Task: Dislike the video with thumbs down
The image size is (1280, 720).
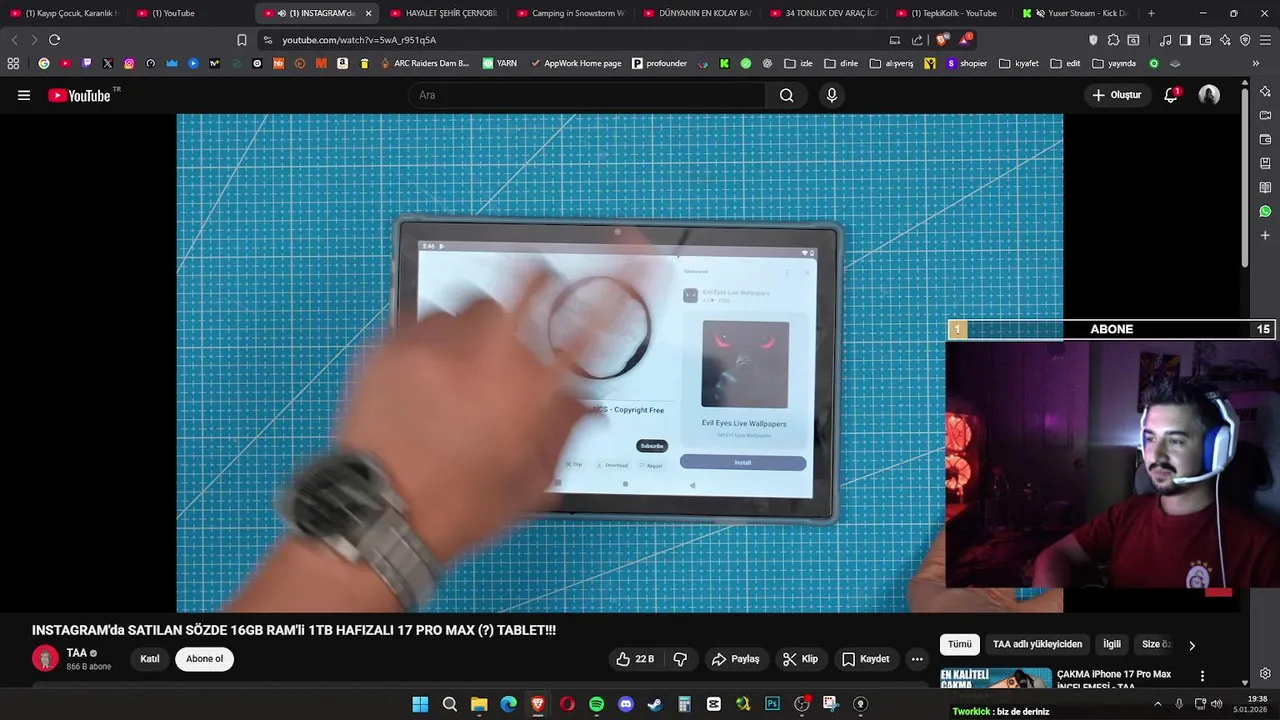Action: click(x=680, y=659)
